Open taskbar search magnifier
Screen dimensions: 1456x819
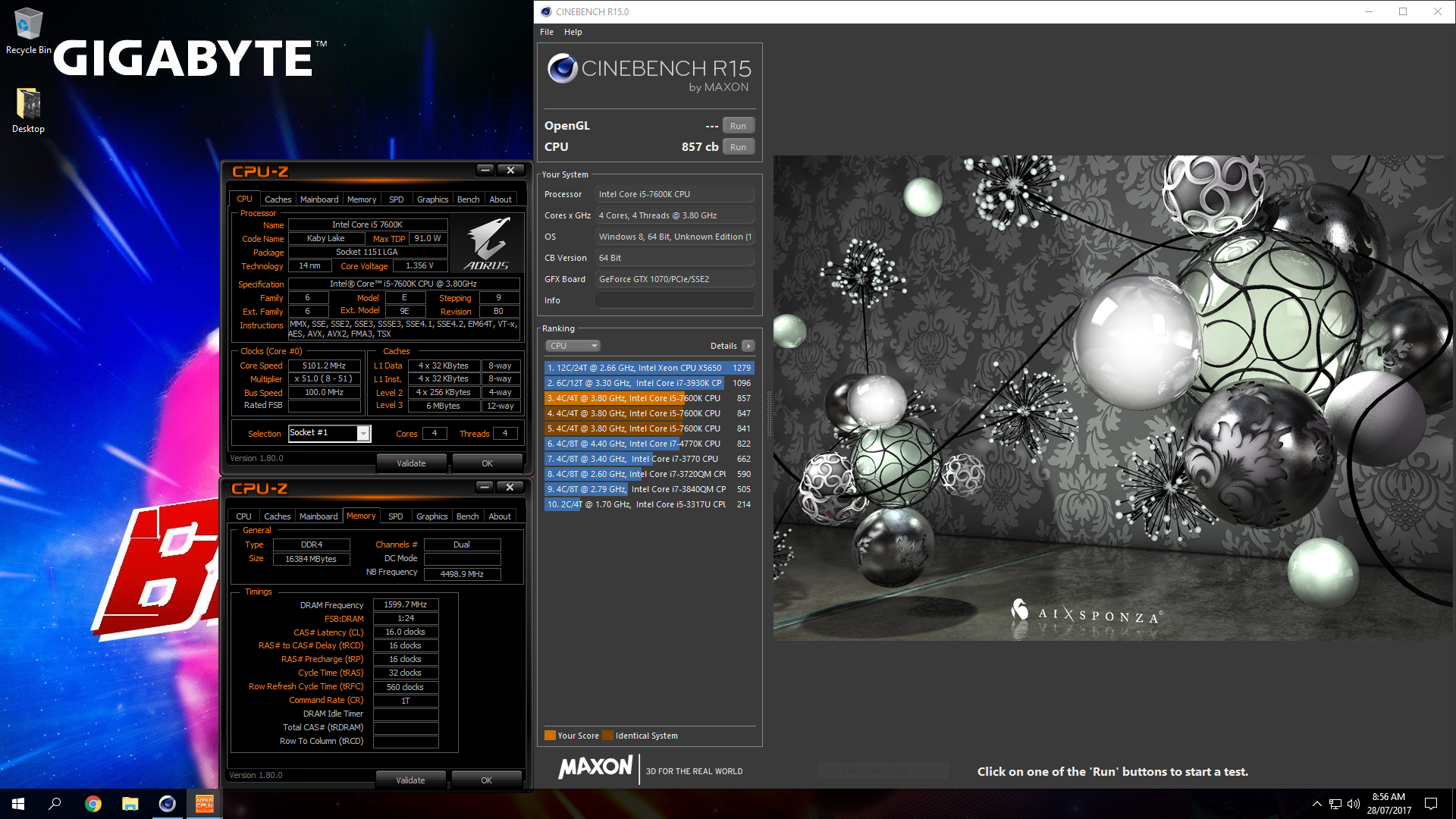[x=55, y=804]
